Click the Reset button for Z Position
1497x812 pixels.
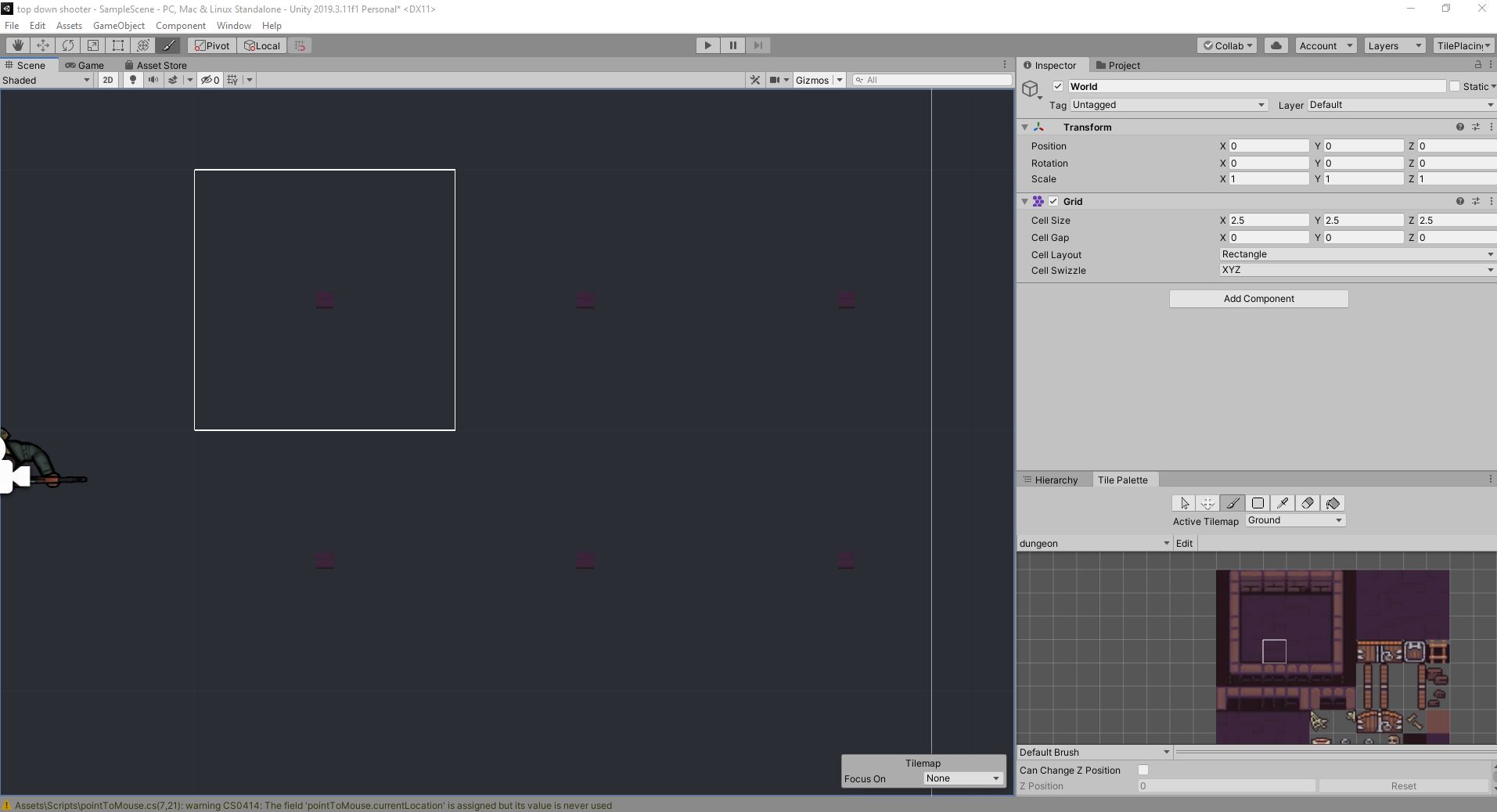pos(1405,785)
